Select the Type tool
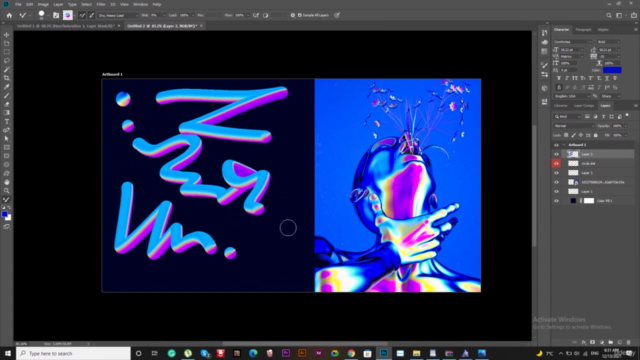Screen dimensions: 640x360 tap(7, 122)
